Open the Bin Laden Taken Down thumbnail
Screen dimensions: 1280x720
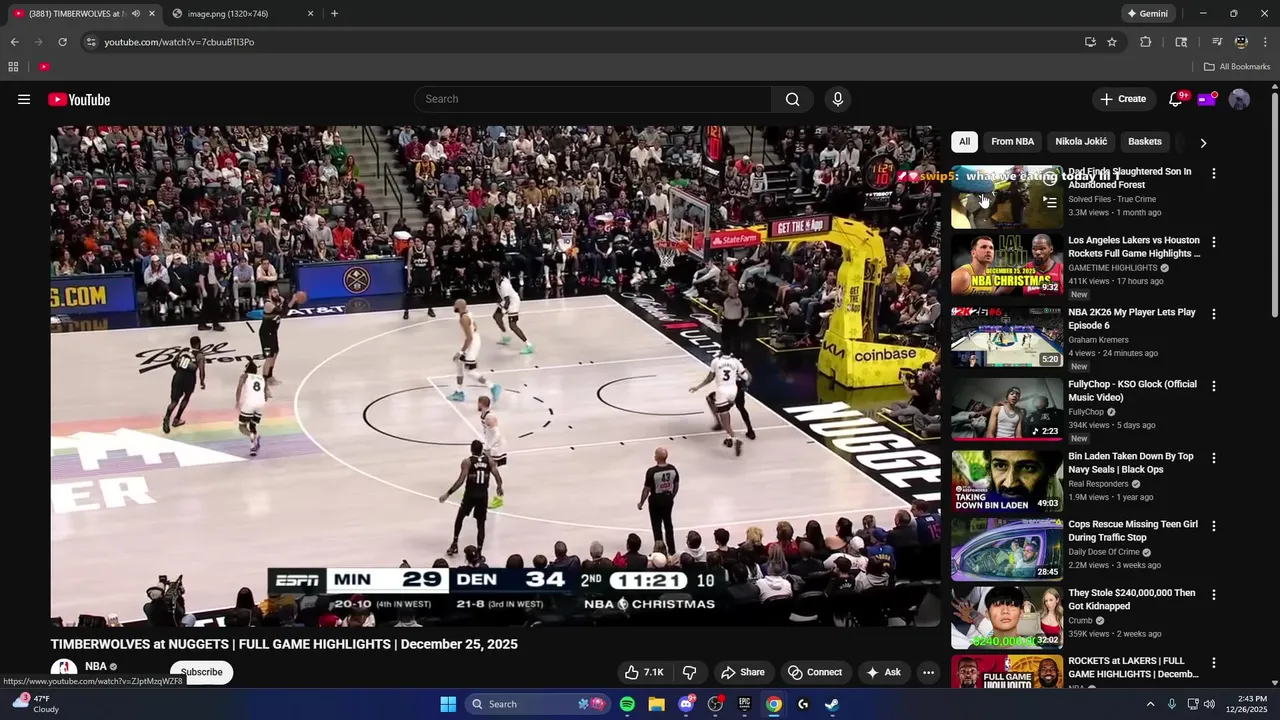coord(1007,481)
